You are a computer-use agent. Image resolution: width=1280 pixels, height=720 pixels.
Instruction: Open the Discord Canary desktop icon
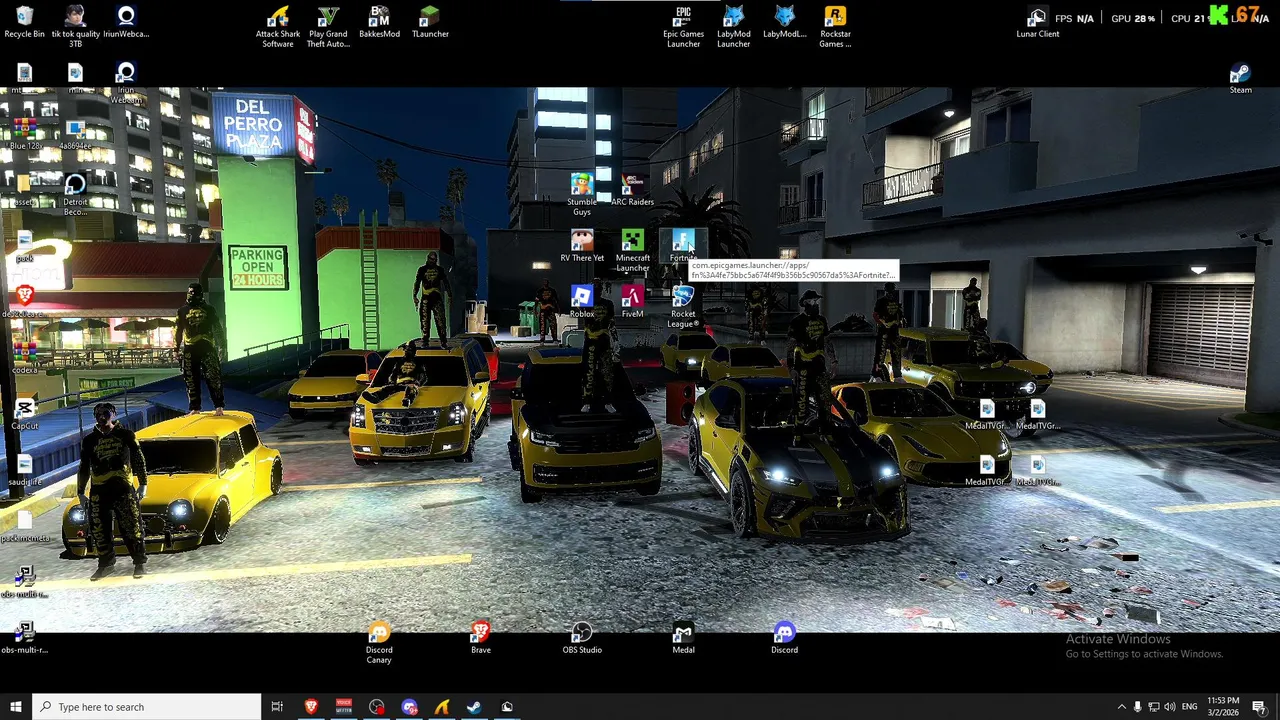pyautogui.click(x=379, y=643)
